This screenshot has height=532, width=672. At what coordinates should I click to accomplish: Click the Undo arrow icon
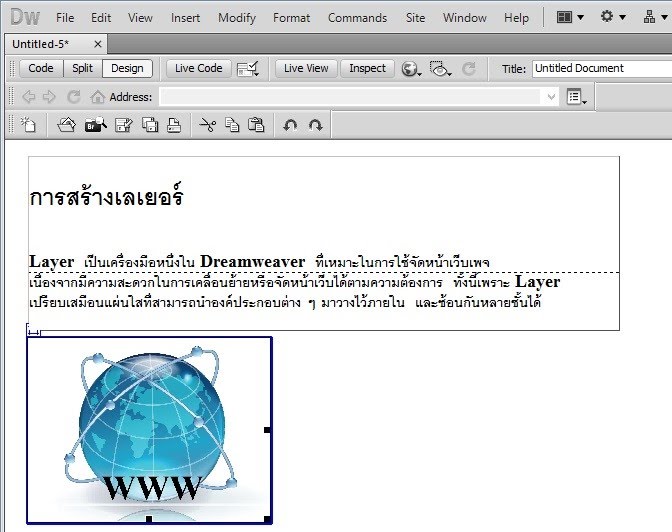[x=291, y=125]
